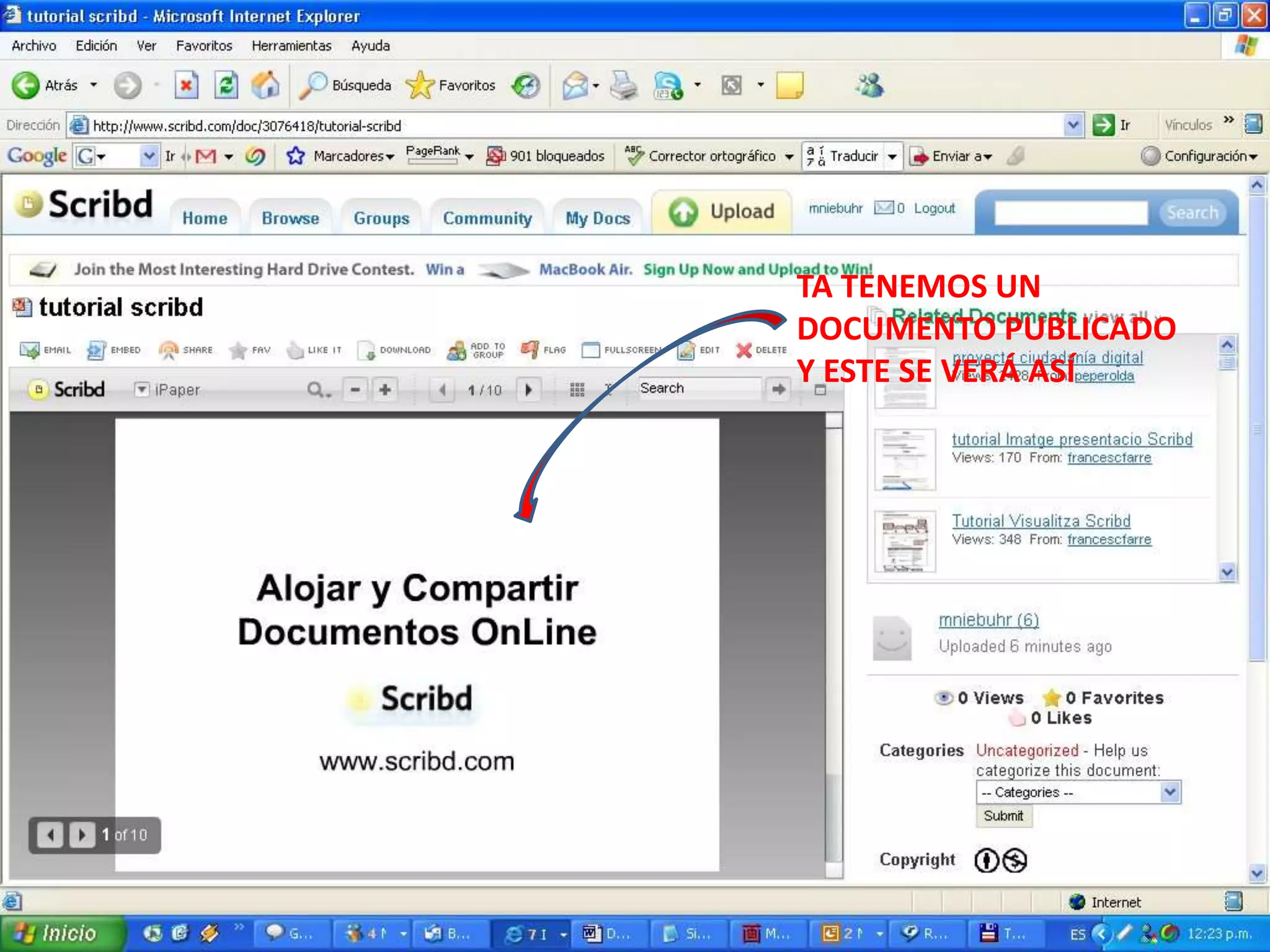Click the print icon in toolbar

(624, 86)
